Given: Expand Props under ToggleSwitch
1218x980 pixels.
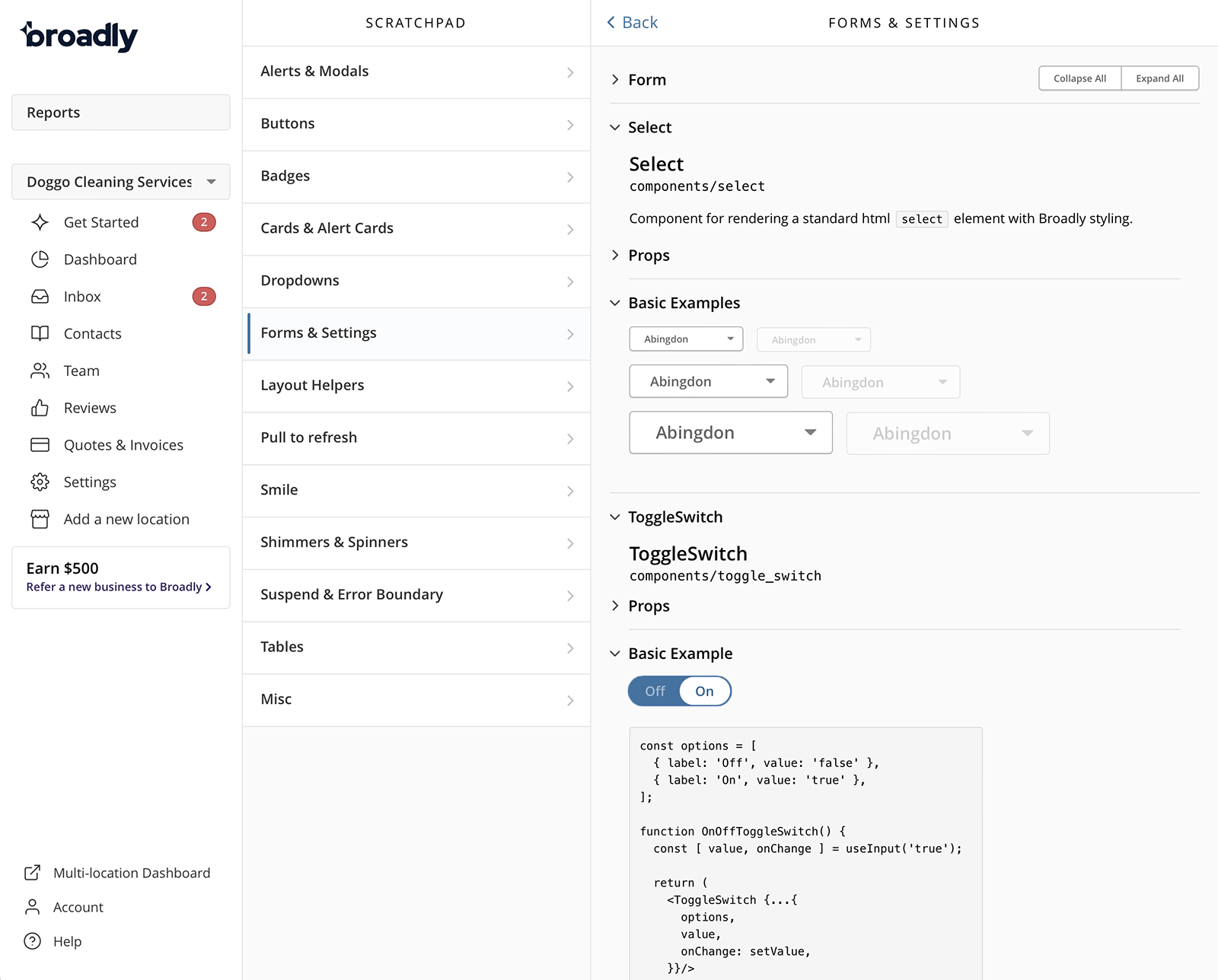Looking at the screenshot, I should (641, 606).
